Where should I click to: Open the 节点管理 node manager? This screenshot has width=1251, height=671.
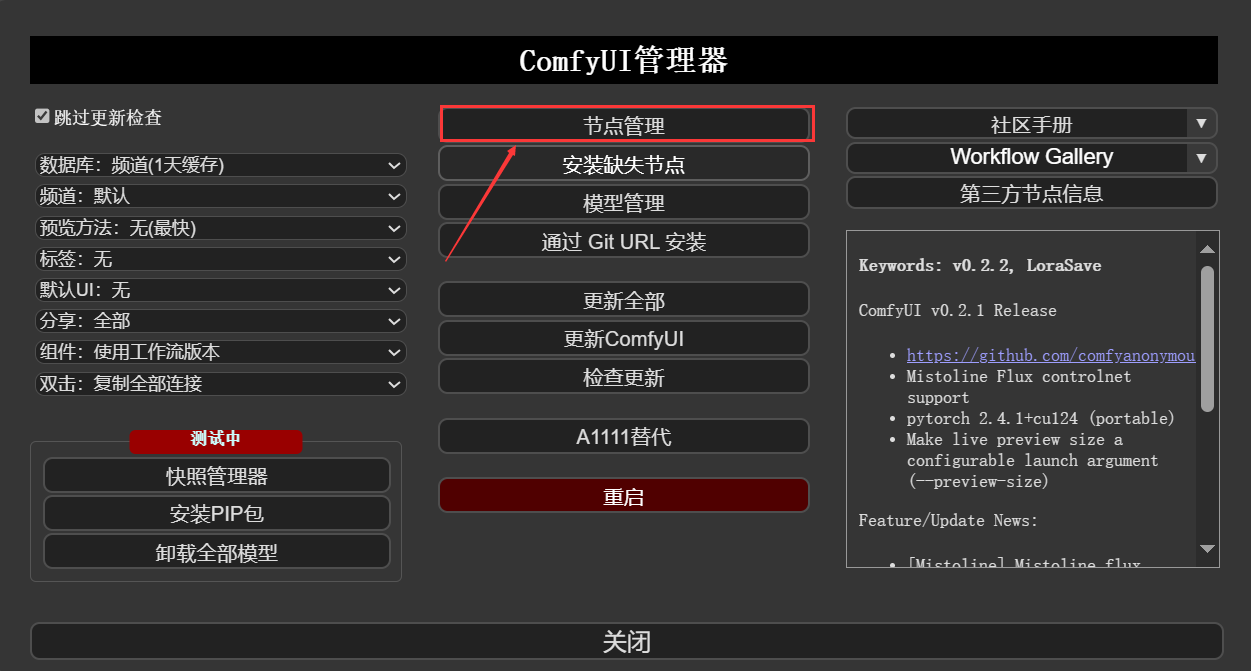624,125
